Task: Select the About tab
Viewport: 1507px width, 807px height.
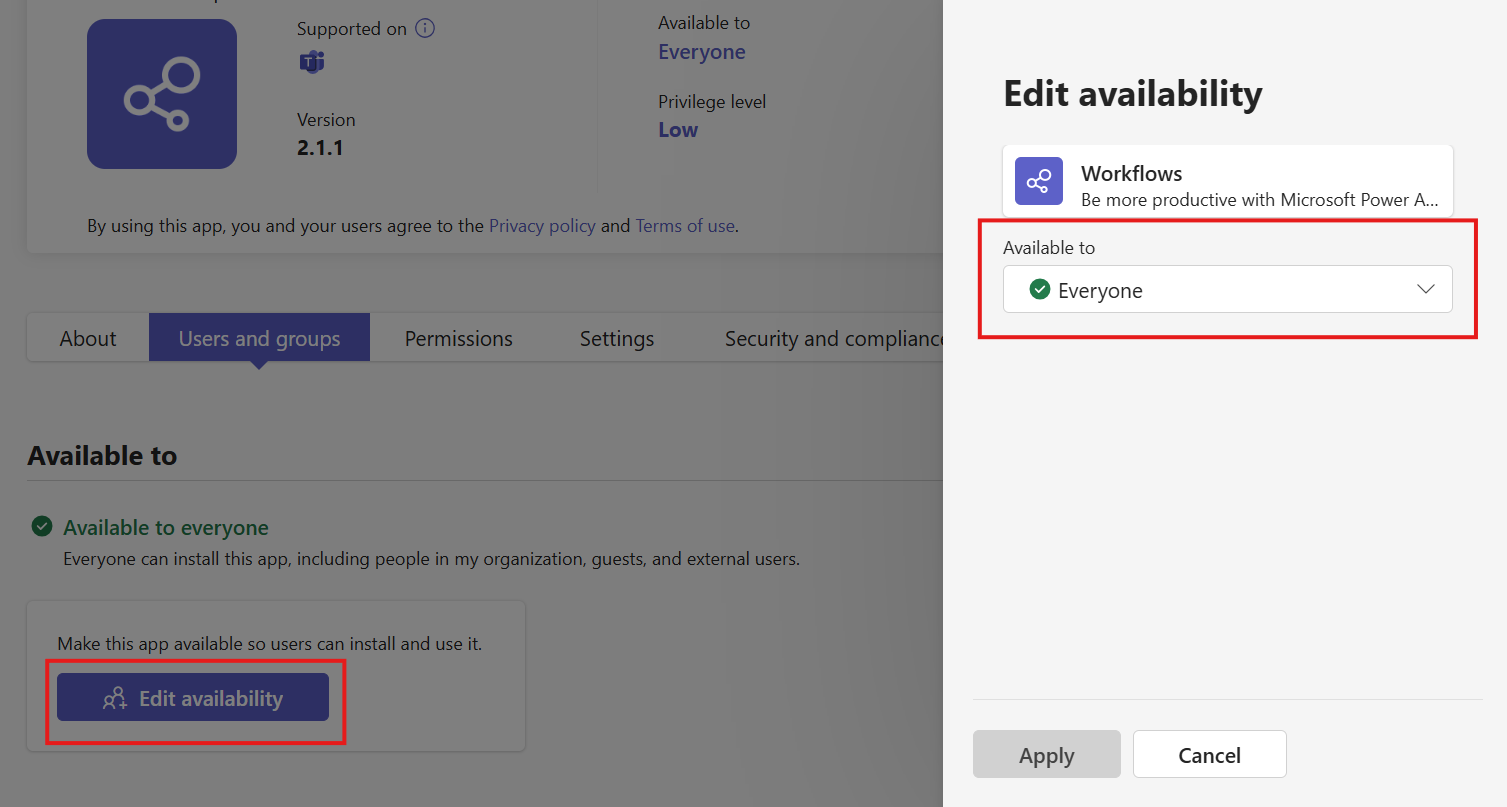Action: click(x=87, y=338)
